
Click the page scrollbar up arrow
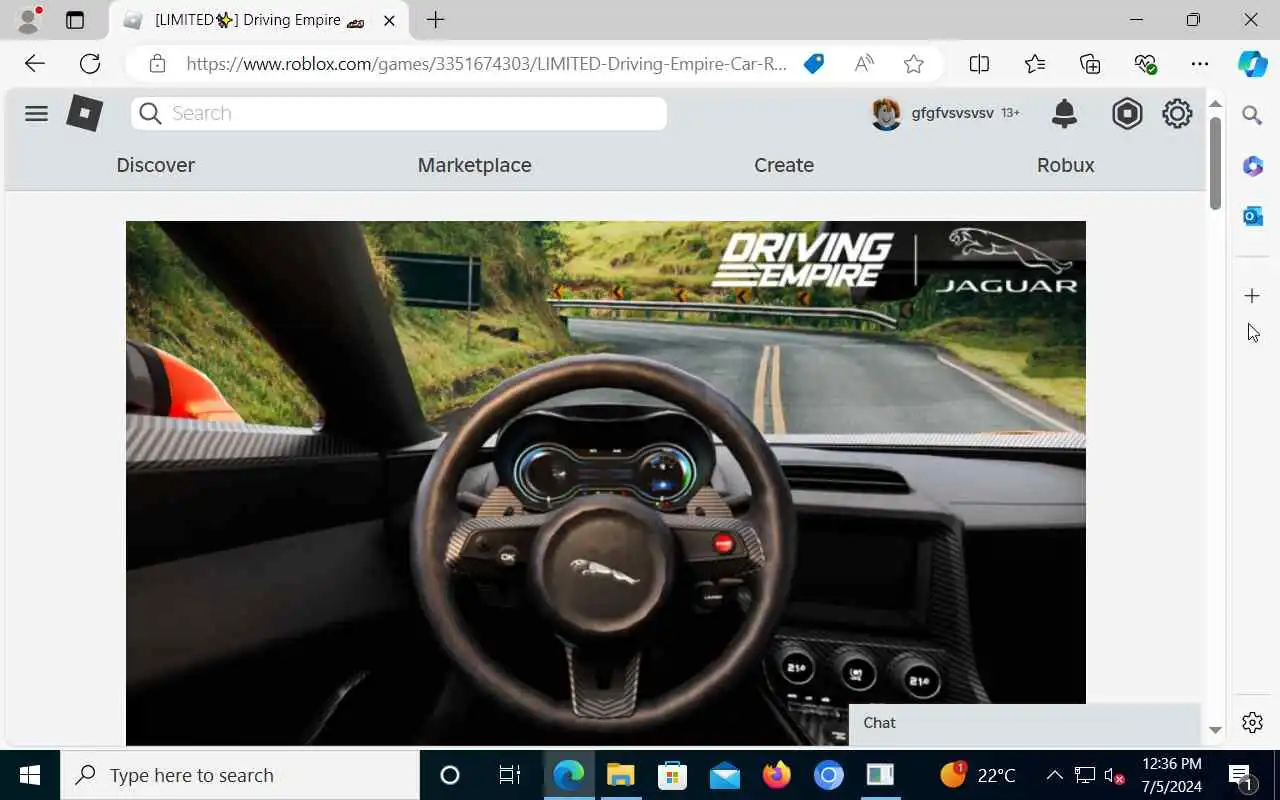(x=1216, y=104)
